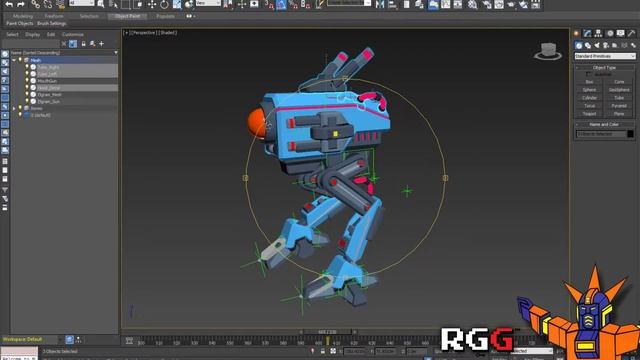Select the Systems category in the Create panel
Image resolution: width=640 pixels, height=360 pixels.
click(x=633, y=45)
